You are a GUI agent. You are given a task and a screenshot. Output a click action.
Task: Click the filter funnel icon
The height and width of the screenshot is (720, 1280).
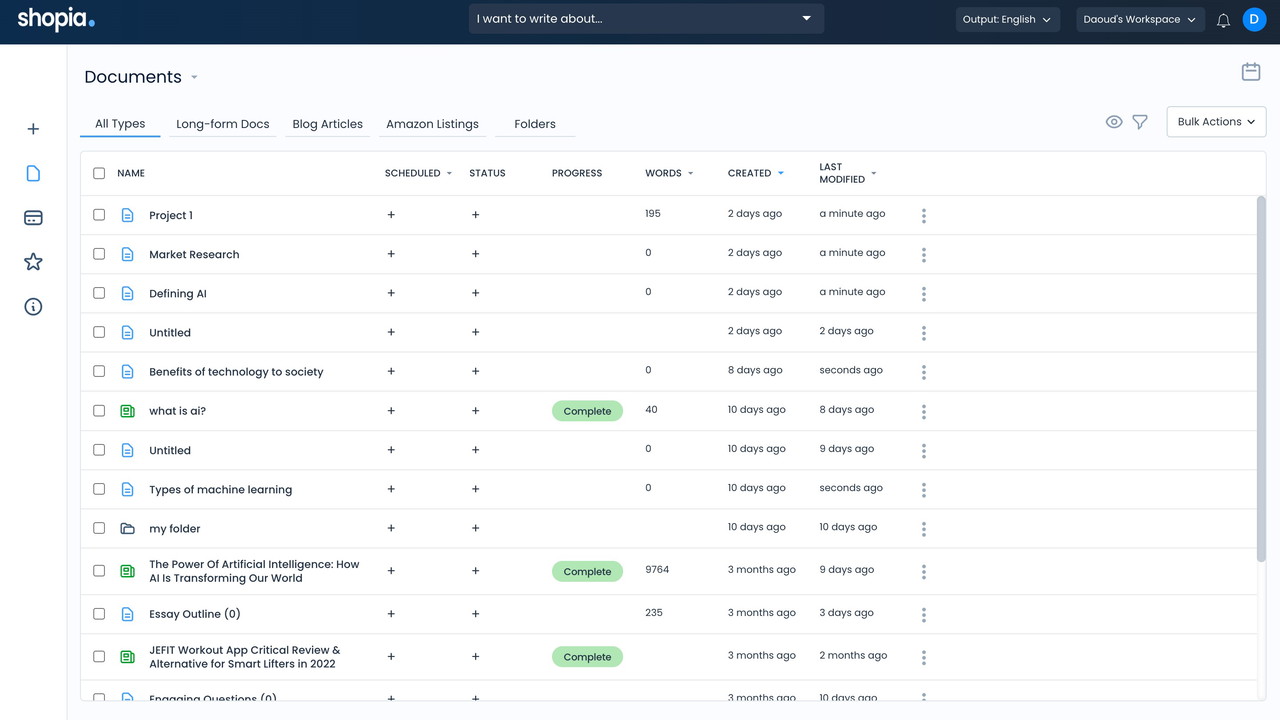1140,122
